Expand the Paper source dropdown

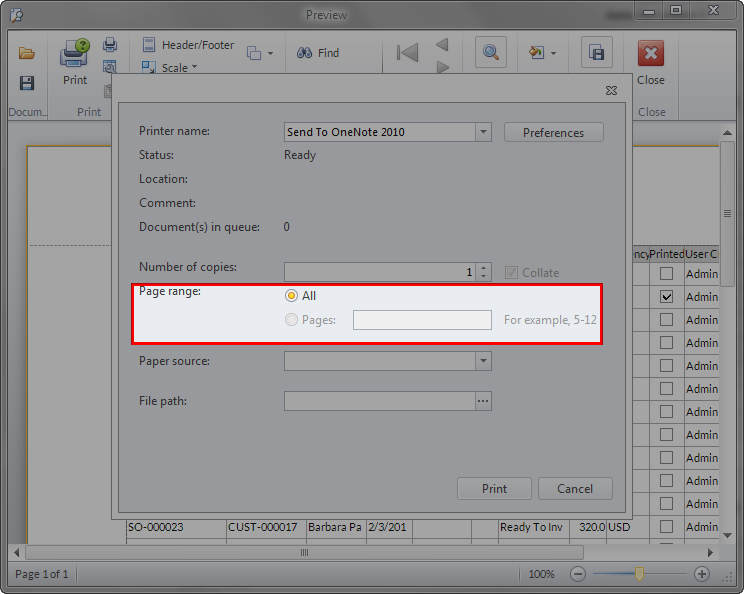[x=483, y=361]
